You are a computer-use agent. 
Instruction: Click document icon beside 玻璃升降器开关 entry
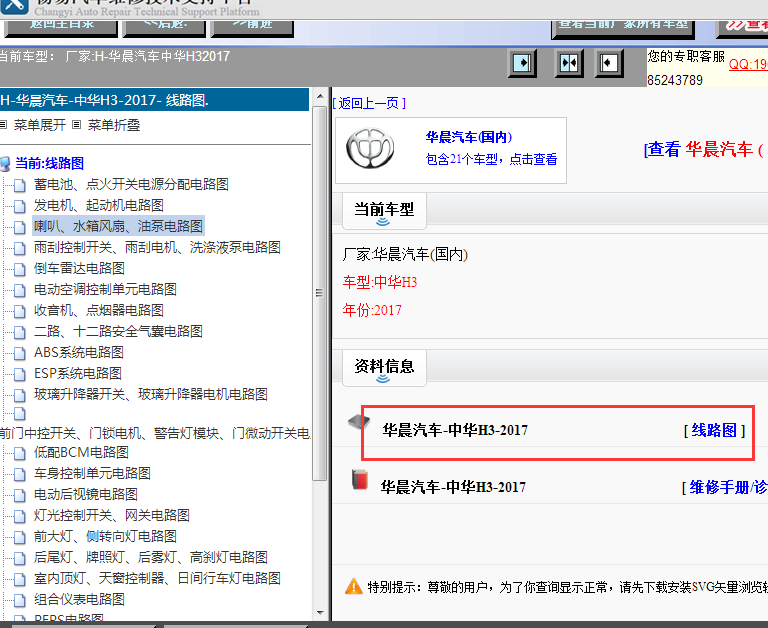[20, 395]
